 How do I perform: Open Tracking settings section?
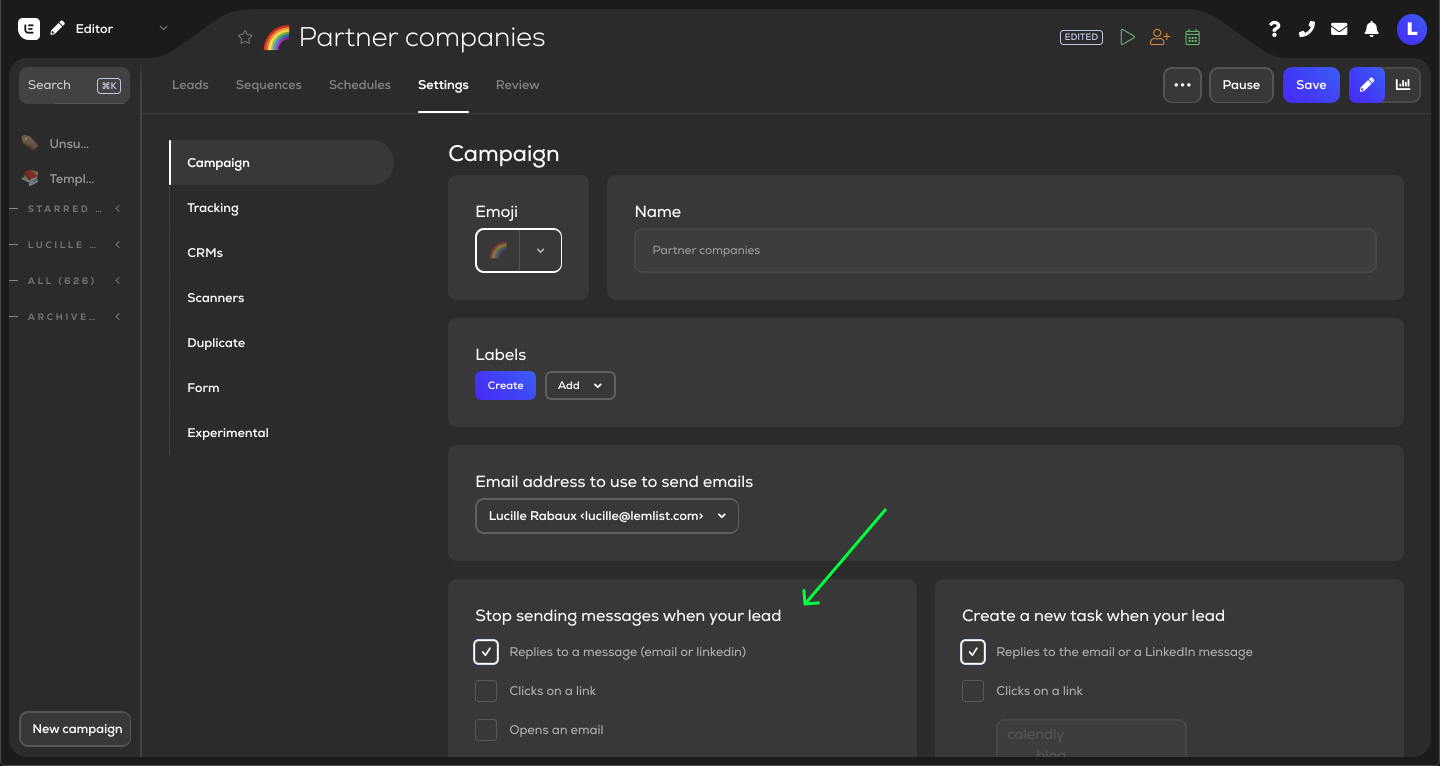pos(213,208)
